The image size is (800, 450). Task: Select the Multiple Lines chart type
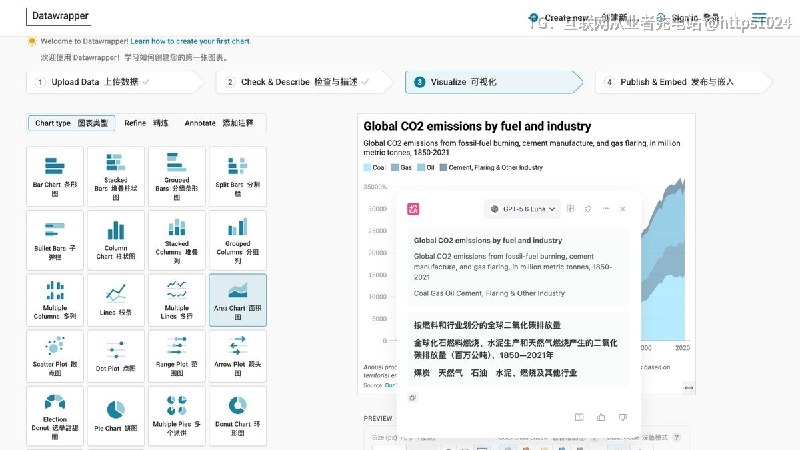click(x=177, y=300)
